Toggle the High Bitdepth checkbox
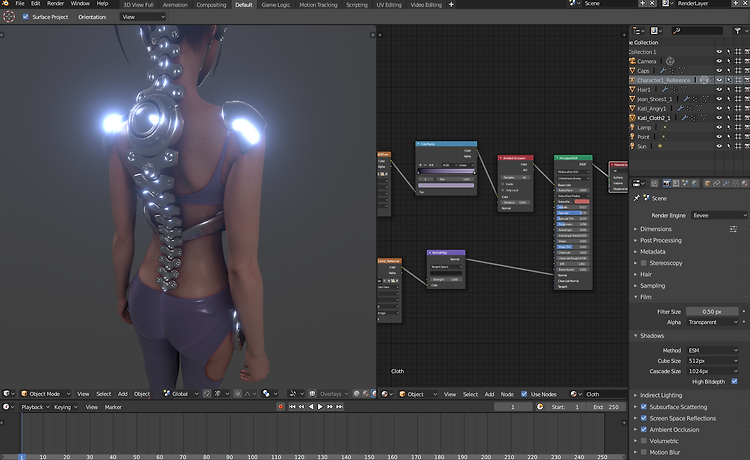Image resolution: width=750 pixels, height=460 pixels. 735,382
